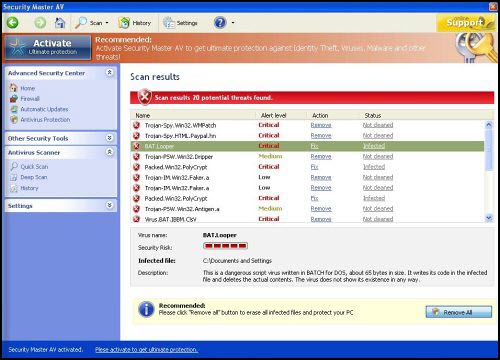Collapse the Advanced Security Center panel
The height and width of the screenshot is (360, 500).
point(109,72)
